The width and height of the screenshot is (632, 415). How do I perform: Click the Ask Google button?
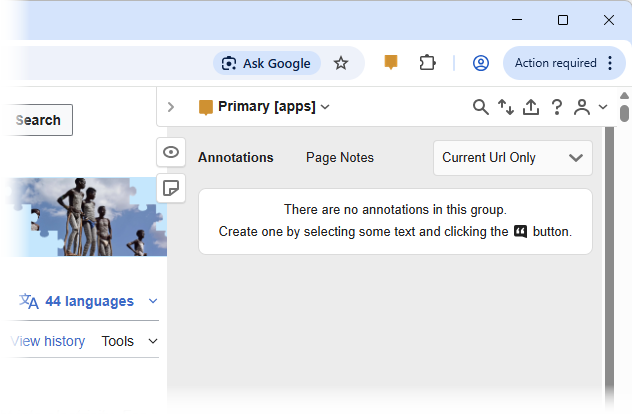click(267, 63)
